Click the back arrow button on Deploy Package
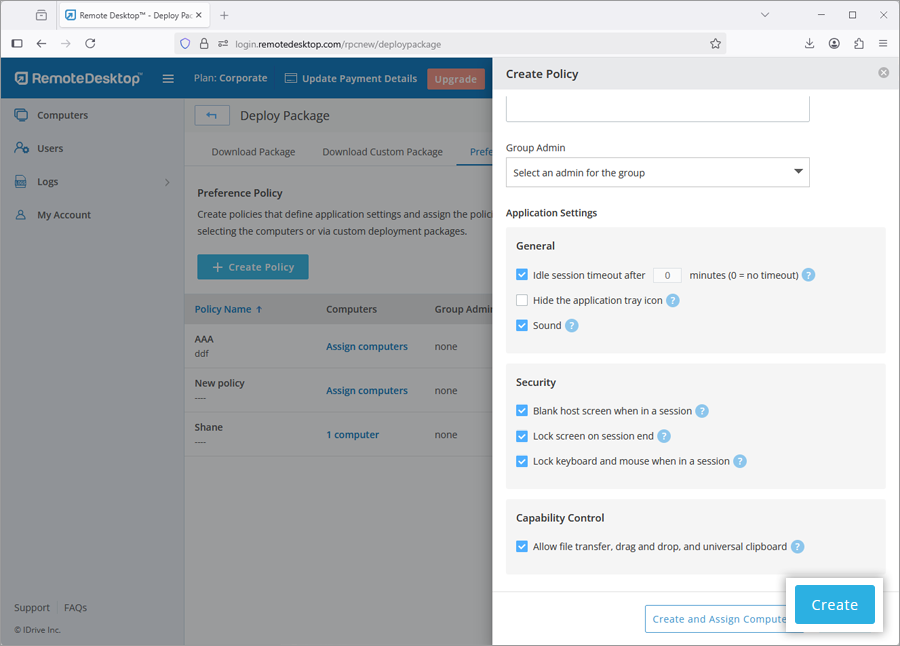 [212, 116]
